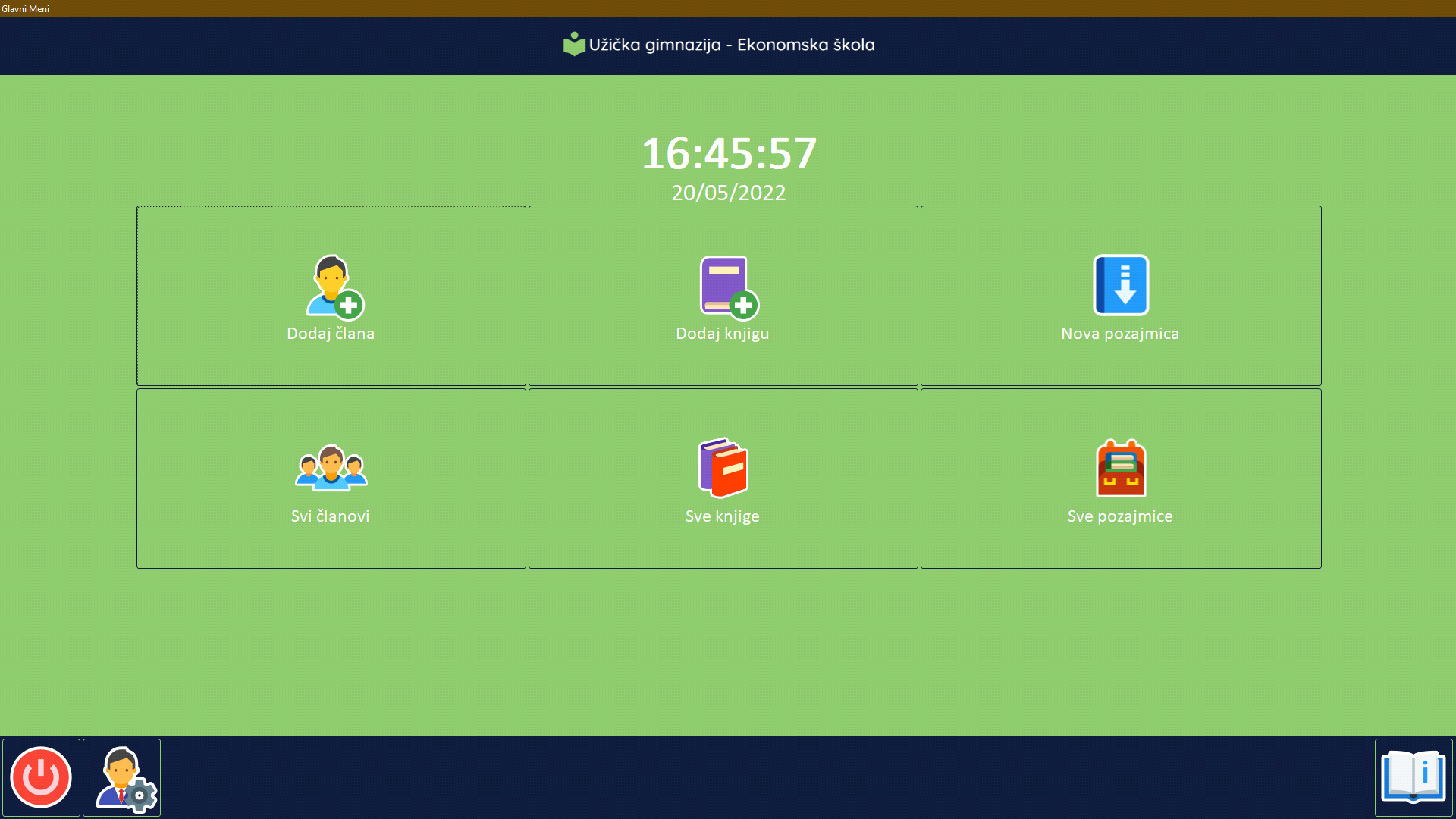This screenshot has height=819, width=1456.
Task: Click the Svi članovi label
Action: click(331, 516)
